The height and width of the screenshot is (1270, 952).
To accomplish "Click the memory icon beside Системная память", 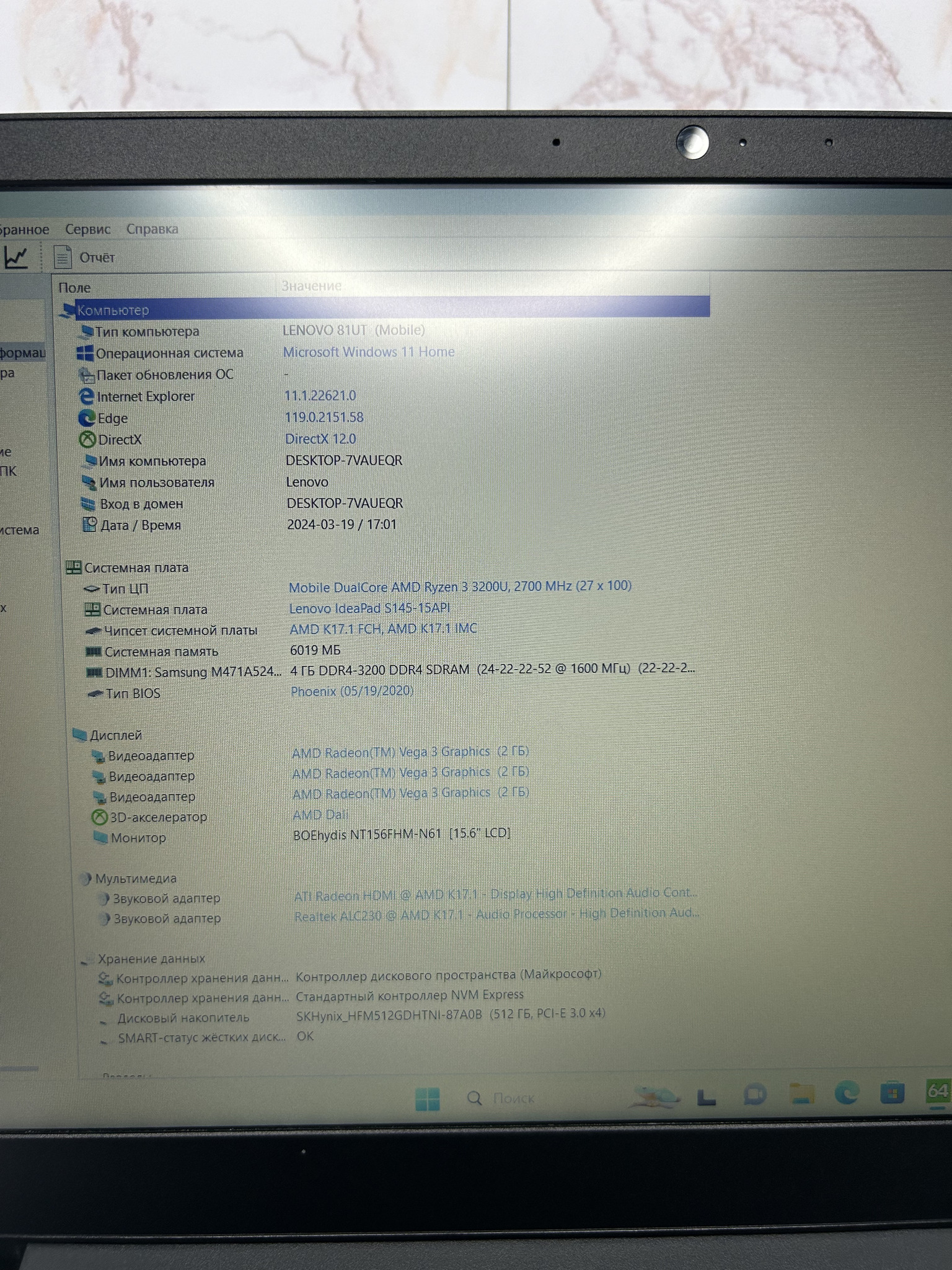I will point(94,651).
